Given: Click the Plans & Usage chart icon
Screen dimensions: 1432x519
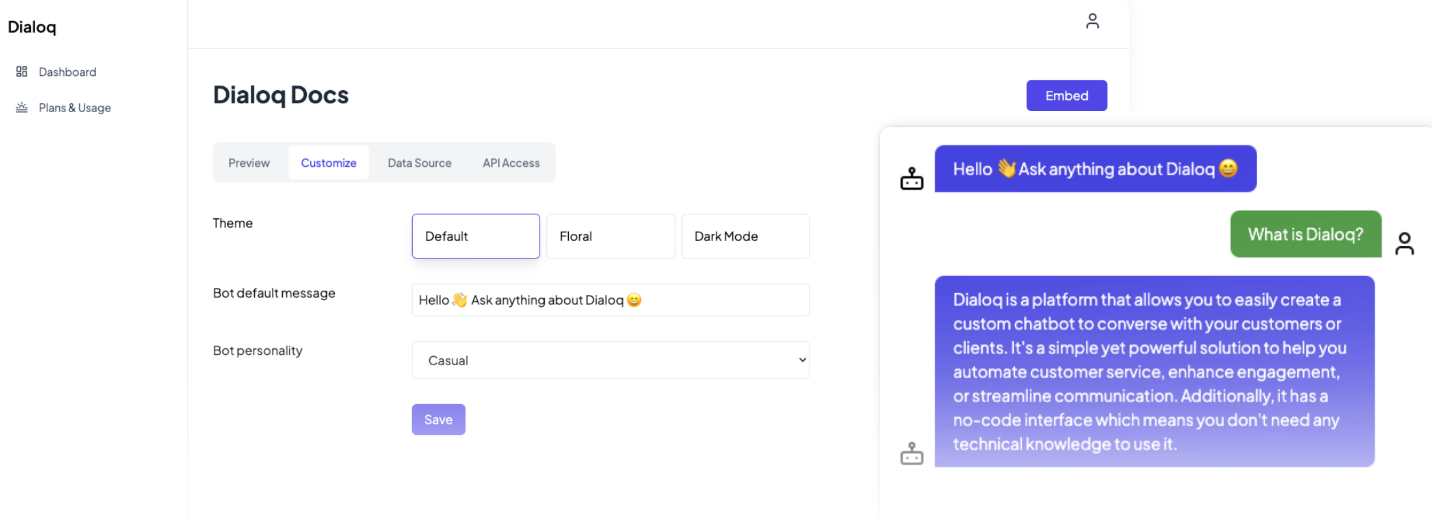Looking at the screenshot, I should pos(22,108).
